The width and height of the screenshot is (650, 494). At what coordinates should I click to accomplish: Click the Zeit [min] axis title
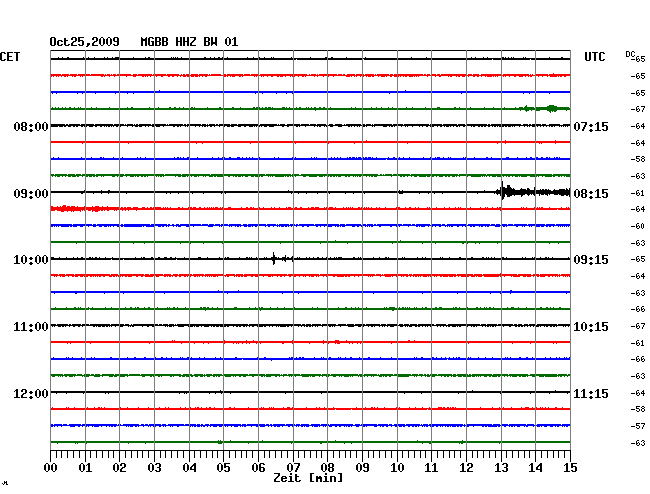click(308, 478)
